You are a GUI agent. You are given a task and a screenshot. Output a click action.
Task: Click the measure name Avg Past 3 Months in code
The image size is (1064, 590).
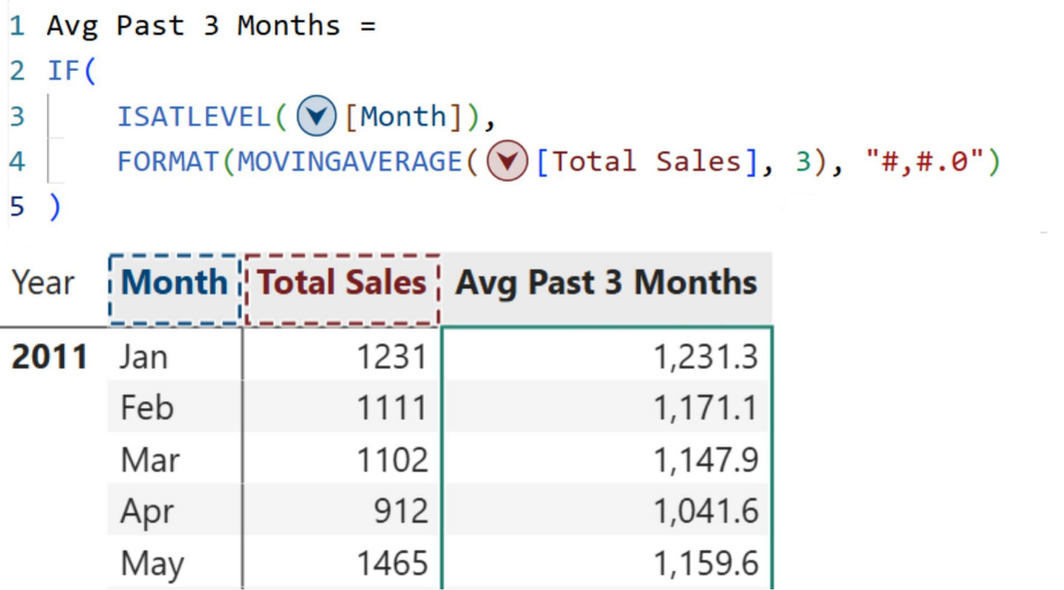point(193,26)
